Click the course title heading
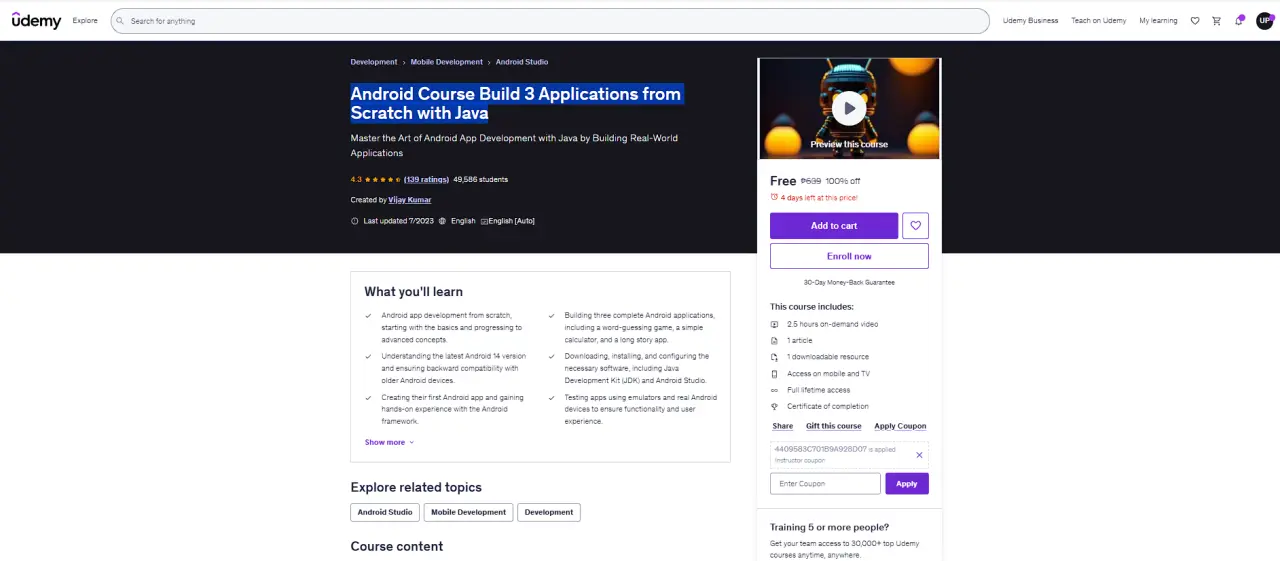This screenshot has width=1280, height=561. point(516,103)
